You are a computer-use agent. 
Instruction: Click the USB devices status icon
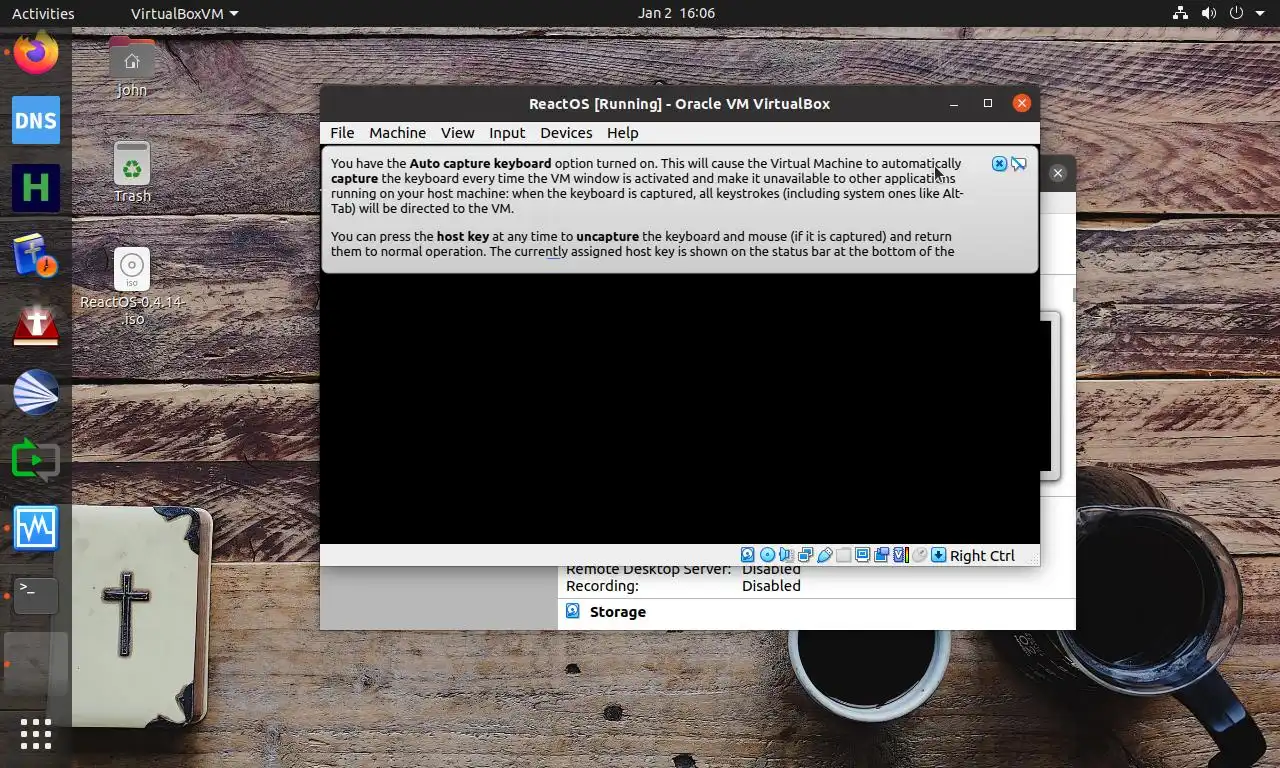(824, 555)
